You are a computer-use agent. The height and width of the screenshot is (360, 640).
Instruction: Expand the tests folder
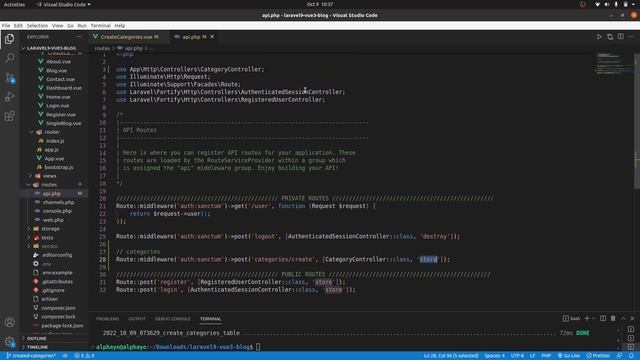[x=47, y=238]
